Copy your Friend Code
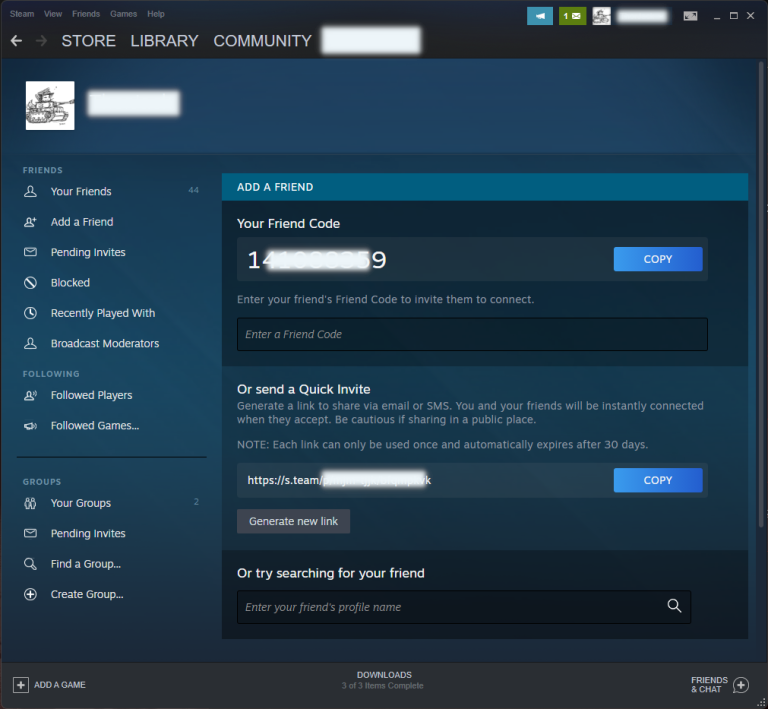The width and height of the screenshot is (768, 709). [x=657, y=259]
